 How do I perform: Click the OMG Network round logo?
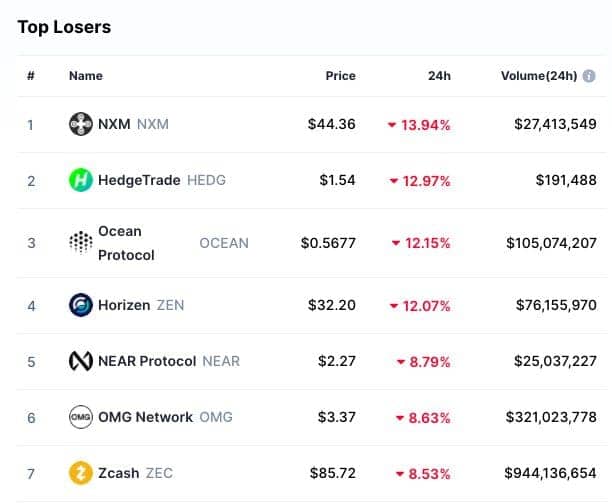[x=81, y=417]
